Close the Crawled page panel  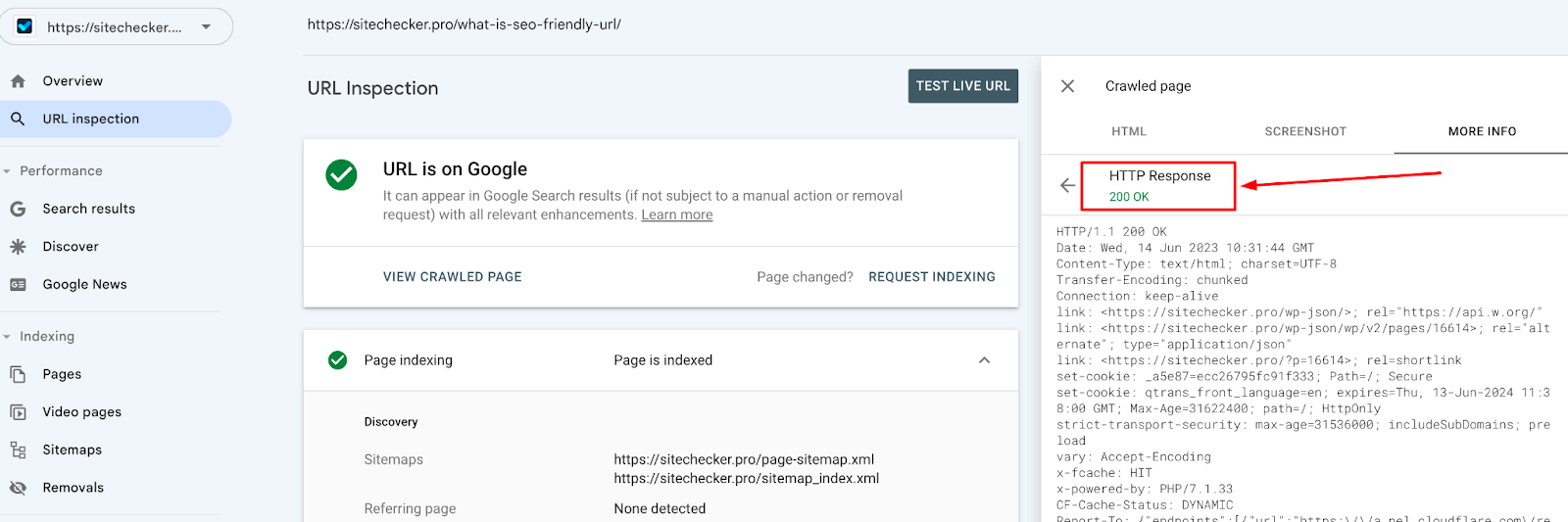[1068, 86]
